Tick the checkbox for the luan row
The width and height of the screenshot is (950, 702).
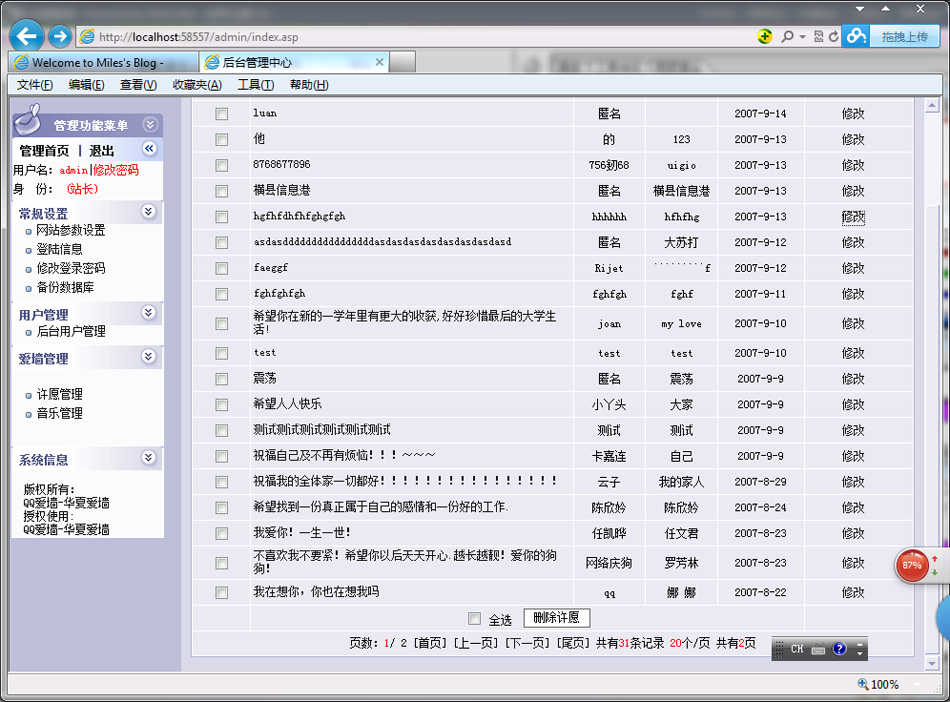pyautogui.click(x=222, y=114)
